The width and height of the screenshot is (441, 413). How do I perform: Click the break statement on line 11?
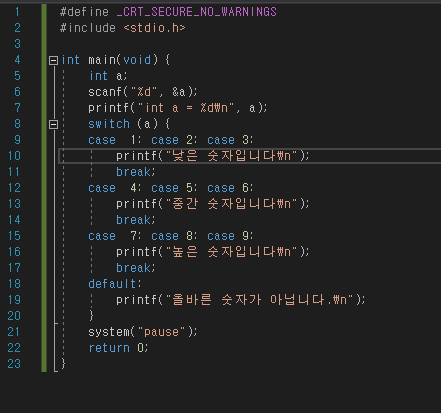coord(136,172)
